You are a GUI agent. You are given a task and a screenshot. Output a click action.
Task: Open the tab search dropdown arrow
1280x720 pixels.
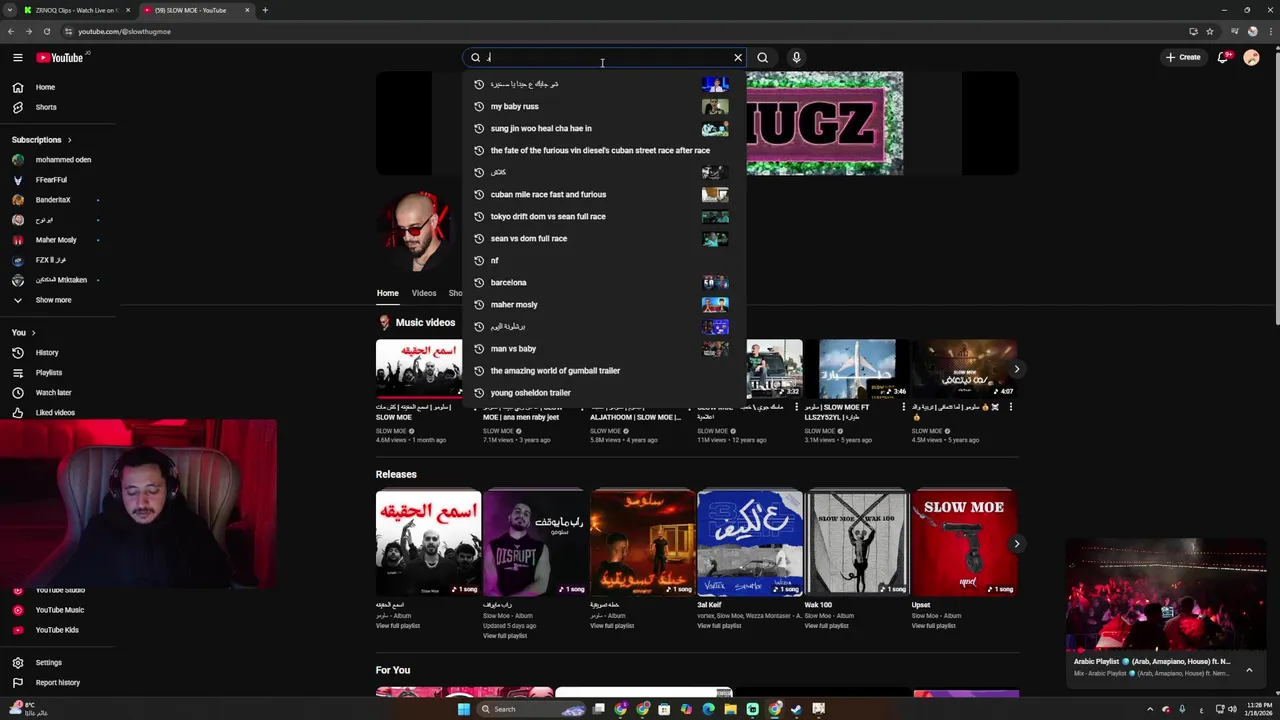(x=9, y=10)
